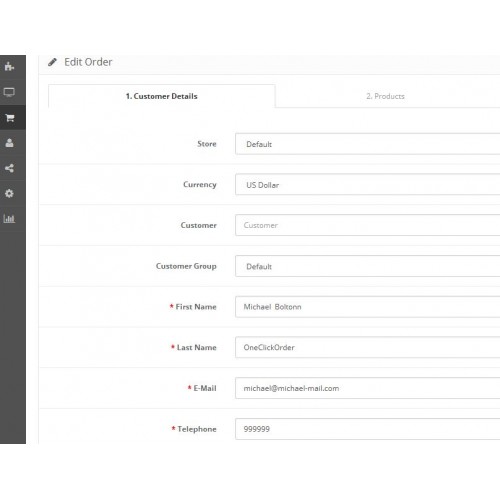Click the Edit Order heading text

(88, 62)
